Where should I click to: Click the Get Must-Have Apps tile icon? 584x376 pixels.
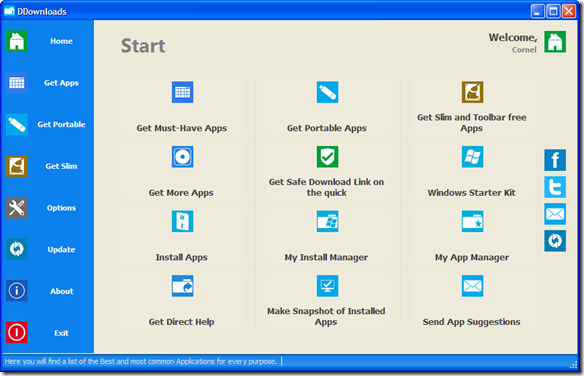point(182,92)
